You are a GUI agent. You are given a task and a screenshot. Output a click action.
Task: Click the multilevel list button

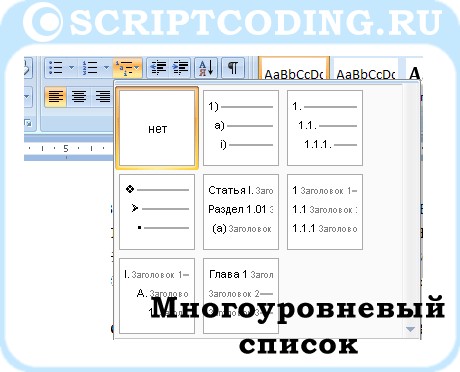click(128, 68)
